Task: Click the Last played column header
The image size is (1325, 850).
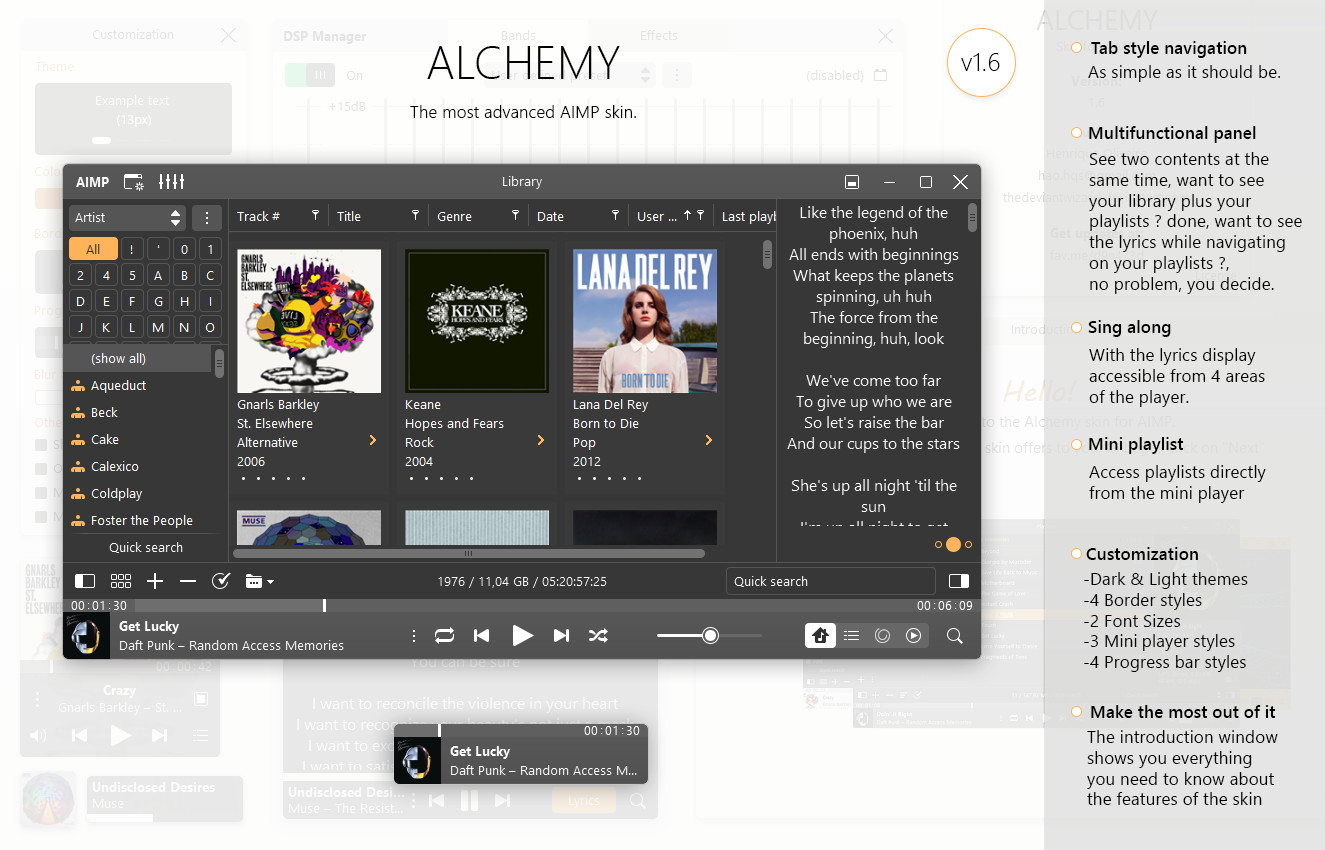Action: (749, 216)
